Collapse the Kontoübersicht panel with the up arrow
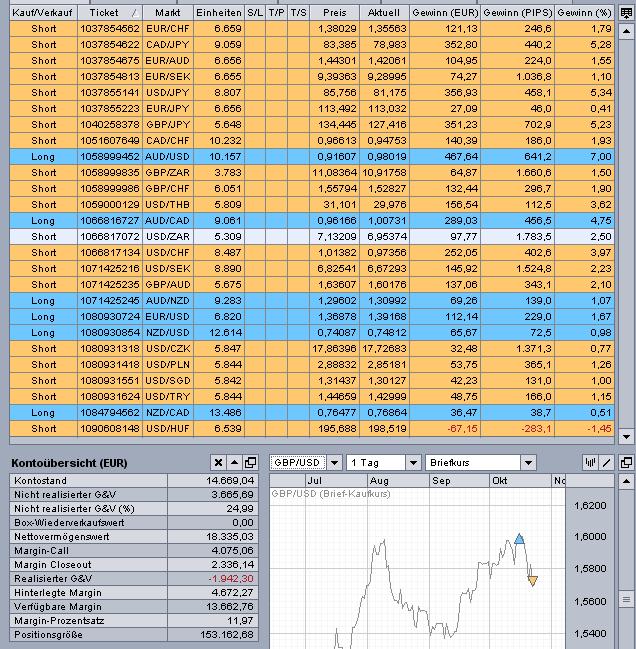This screenshot has width=636, height=649. pos(235,462)
